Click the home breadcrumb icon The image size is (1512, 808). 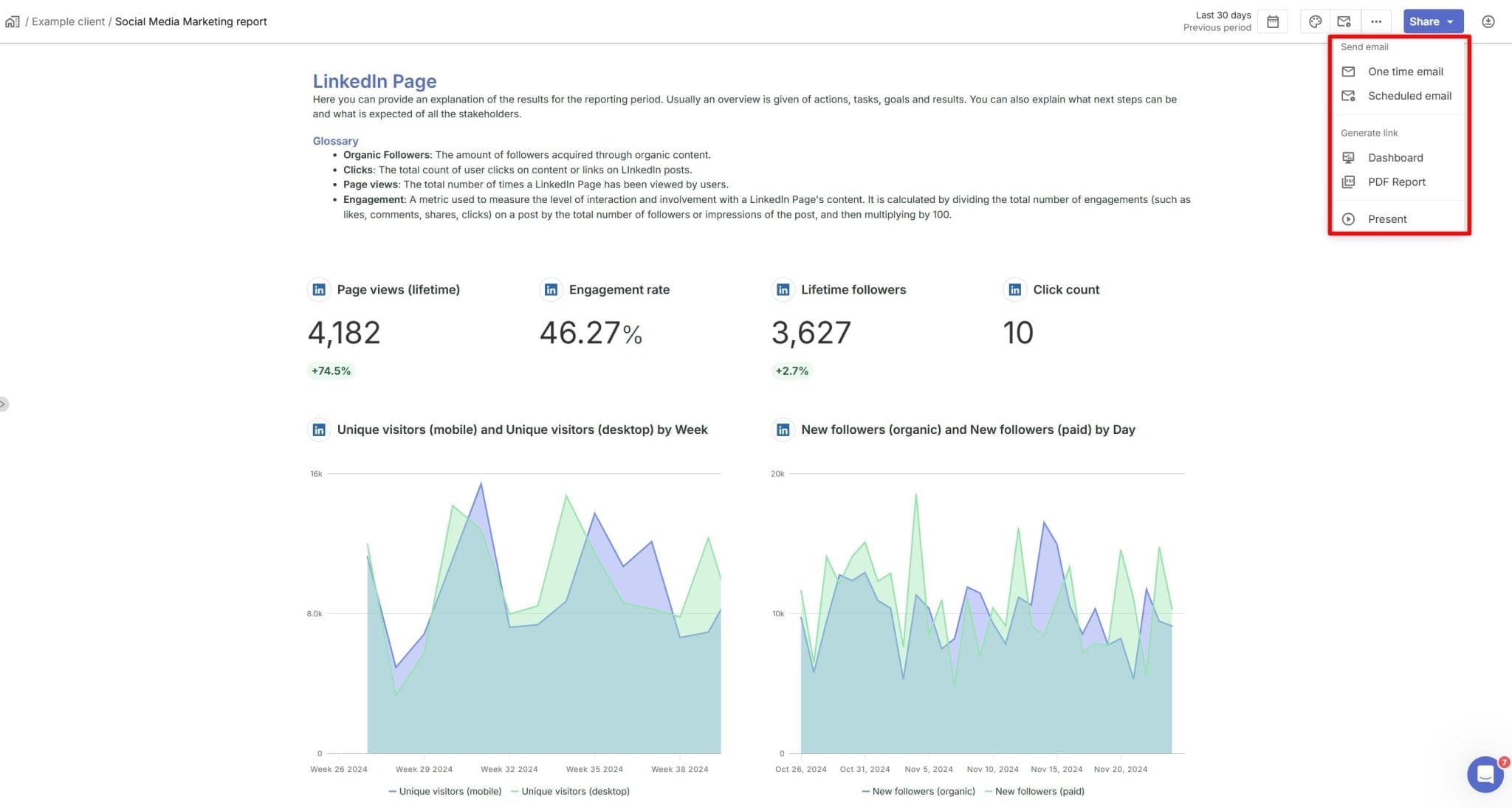[12, 21]
